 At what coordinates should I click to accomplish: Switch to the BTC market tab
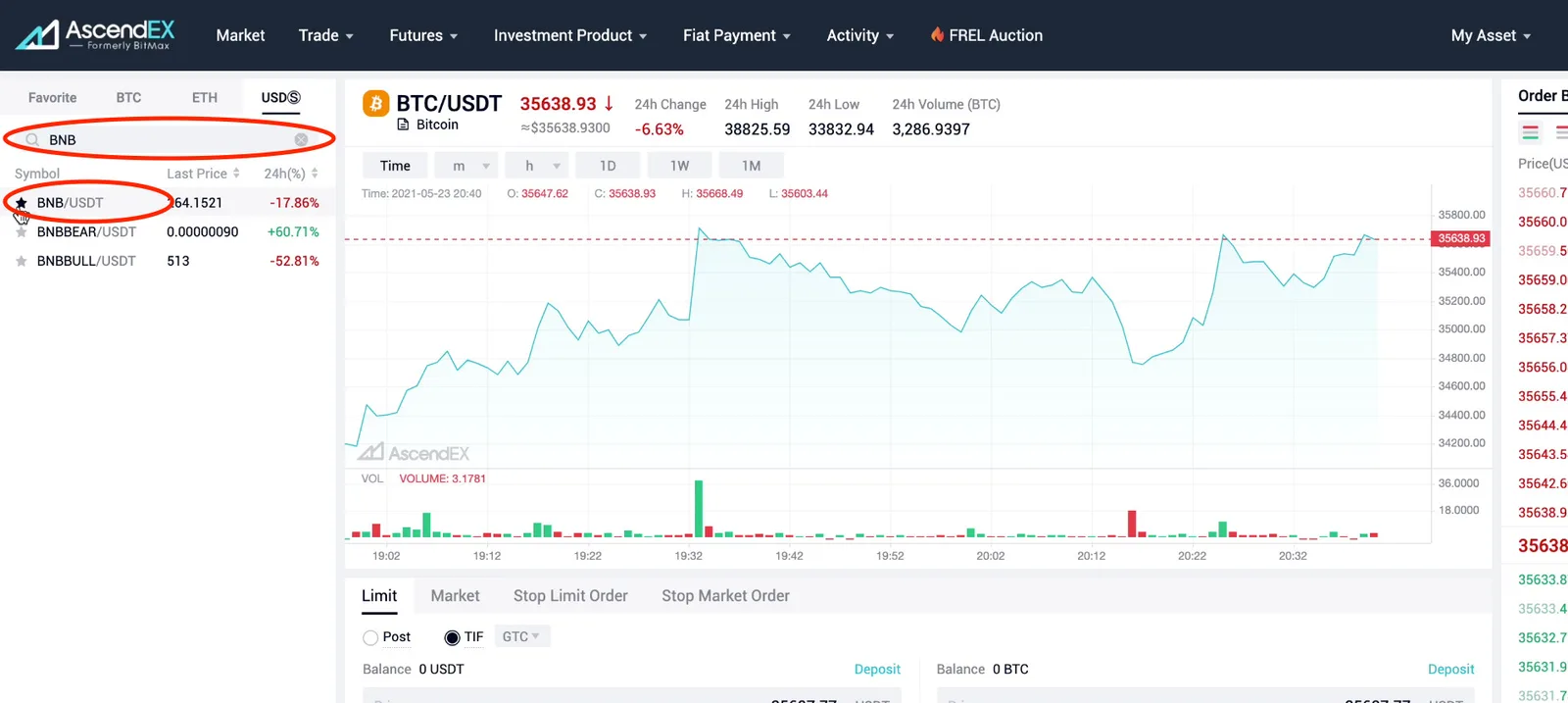128,98
